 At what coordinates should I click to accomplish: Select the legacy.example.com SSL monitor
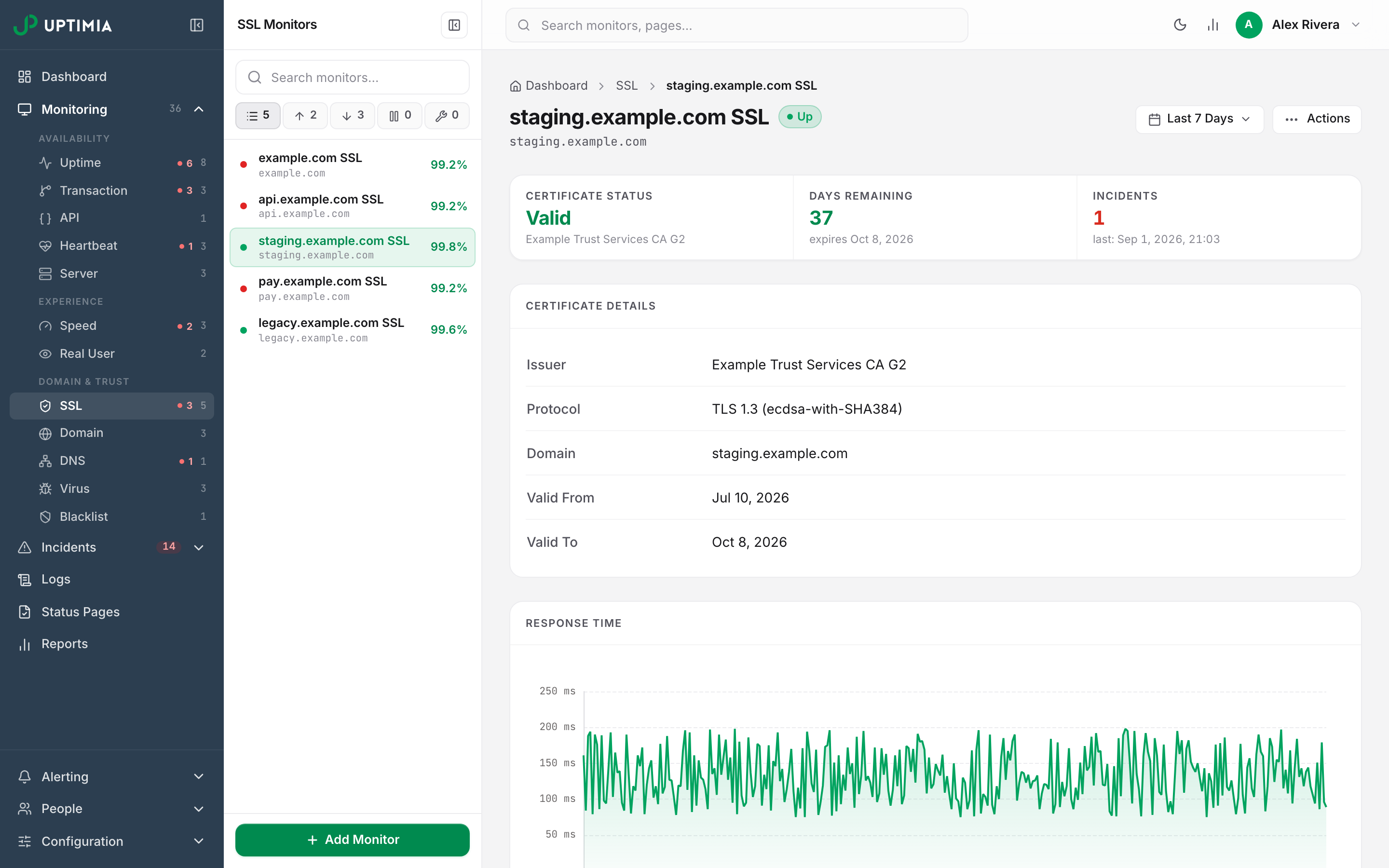tap(353, 329)
